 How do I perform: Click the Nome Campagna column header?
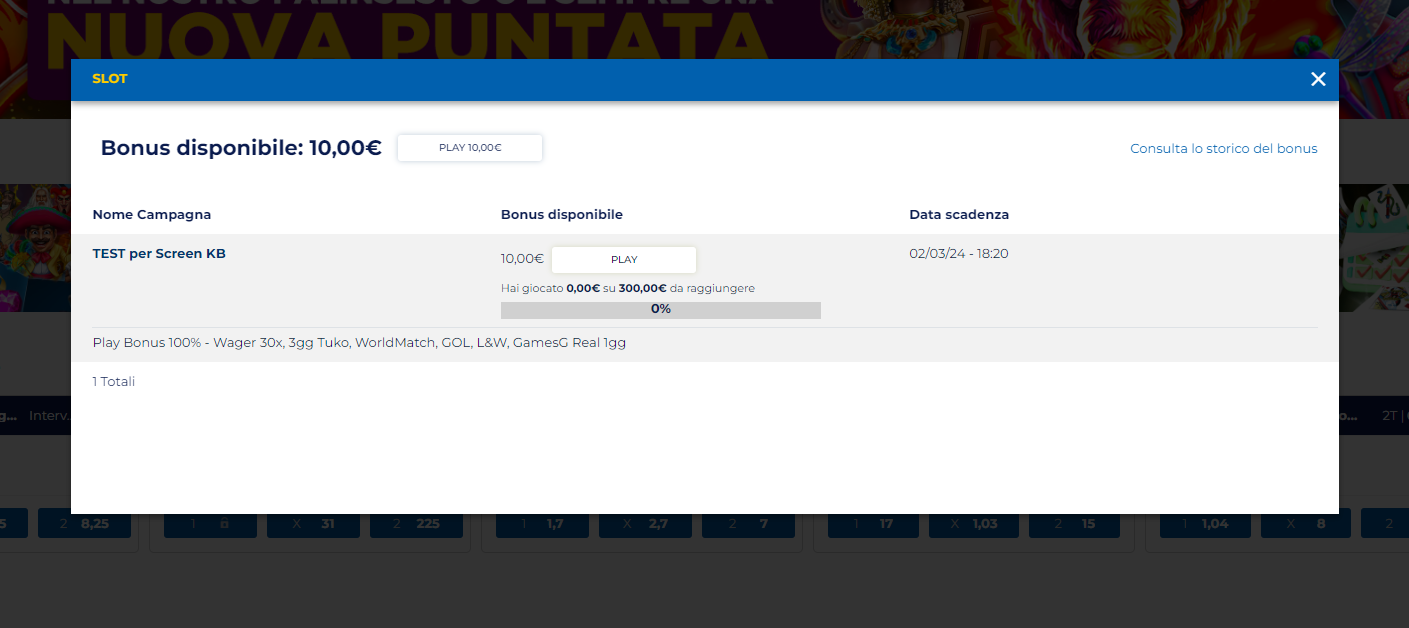tap(152, 215)
